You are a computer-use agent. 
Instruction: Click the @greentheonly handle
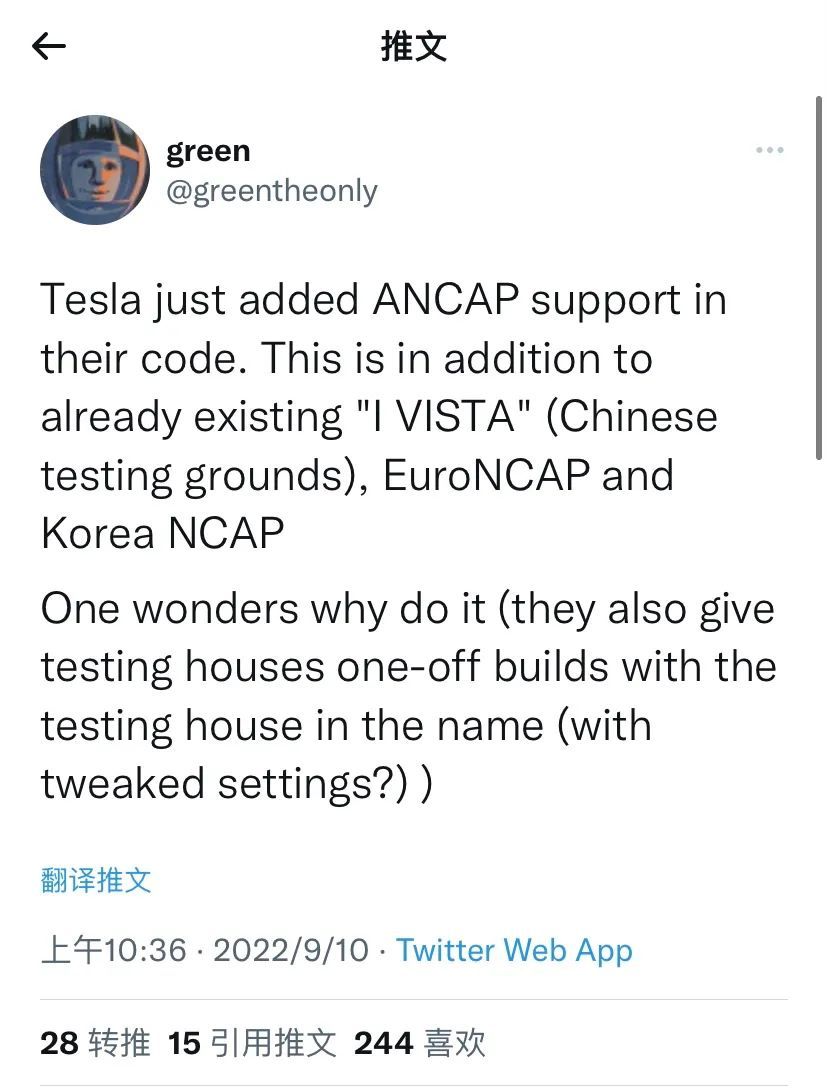tap(272, 191)
